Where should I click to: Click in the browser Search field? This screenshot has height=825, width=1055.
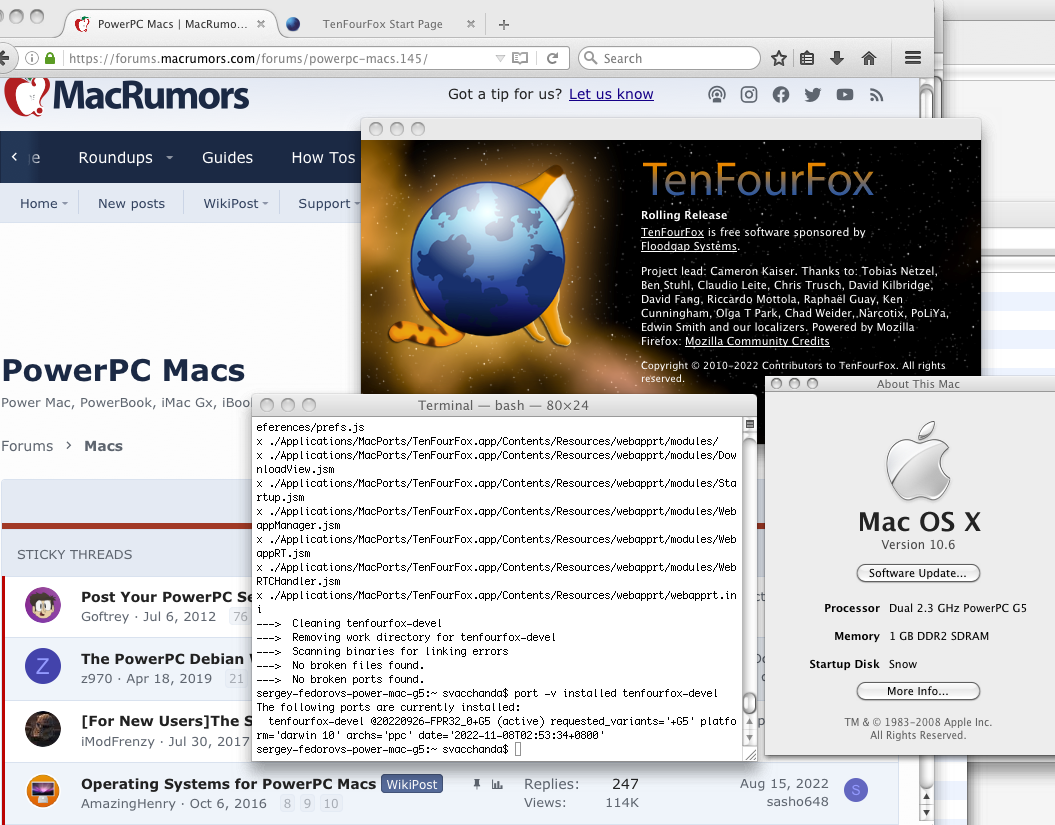point(669,58)
